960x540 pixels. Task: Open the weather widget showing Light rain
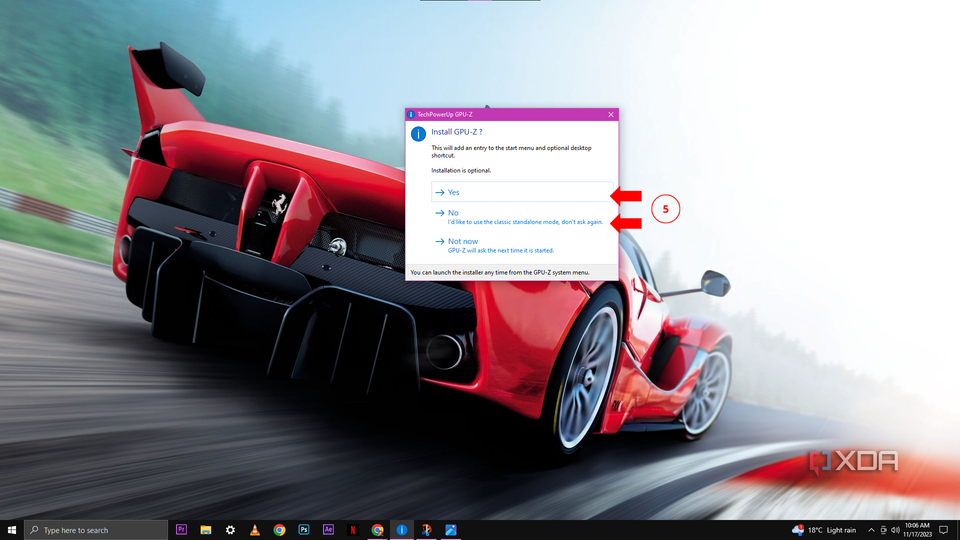coord(824,530)
